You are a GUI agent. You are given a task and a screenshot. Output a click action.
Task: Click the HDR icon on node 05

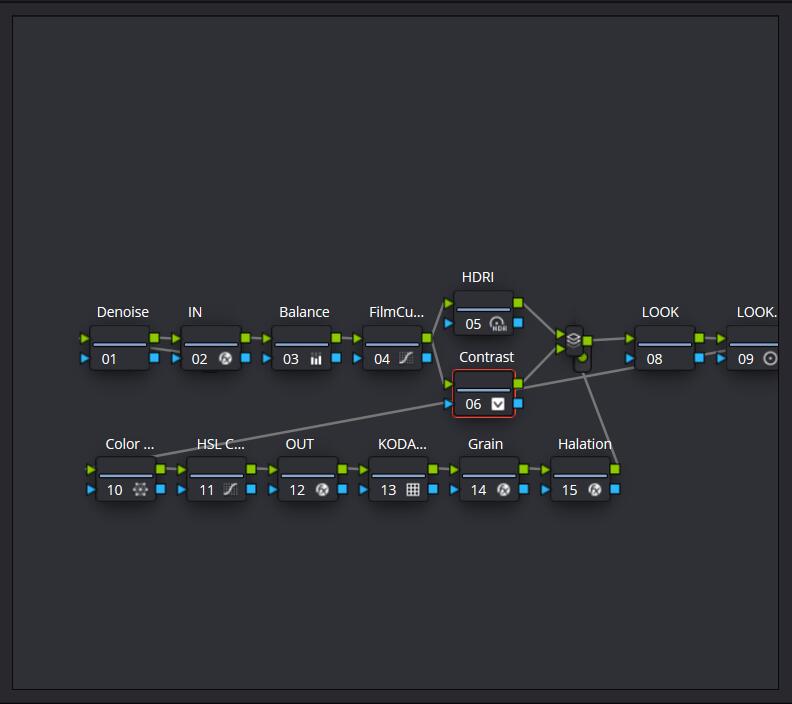click(498, 324)
